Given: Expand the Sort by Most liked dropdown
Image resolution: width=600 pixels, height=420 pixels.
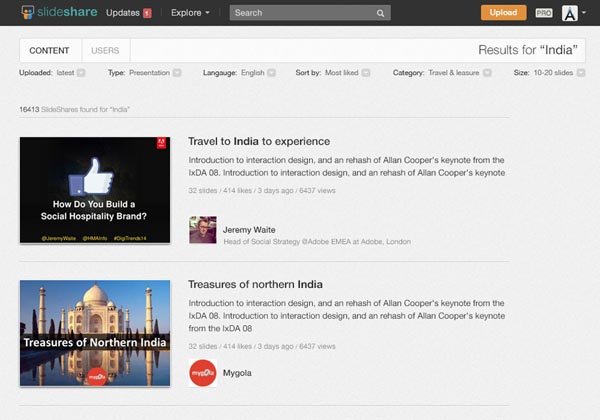Looking at the screenshot, I should (366, 72).
